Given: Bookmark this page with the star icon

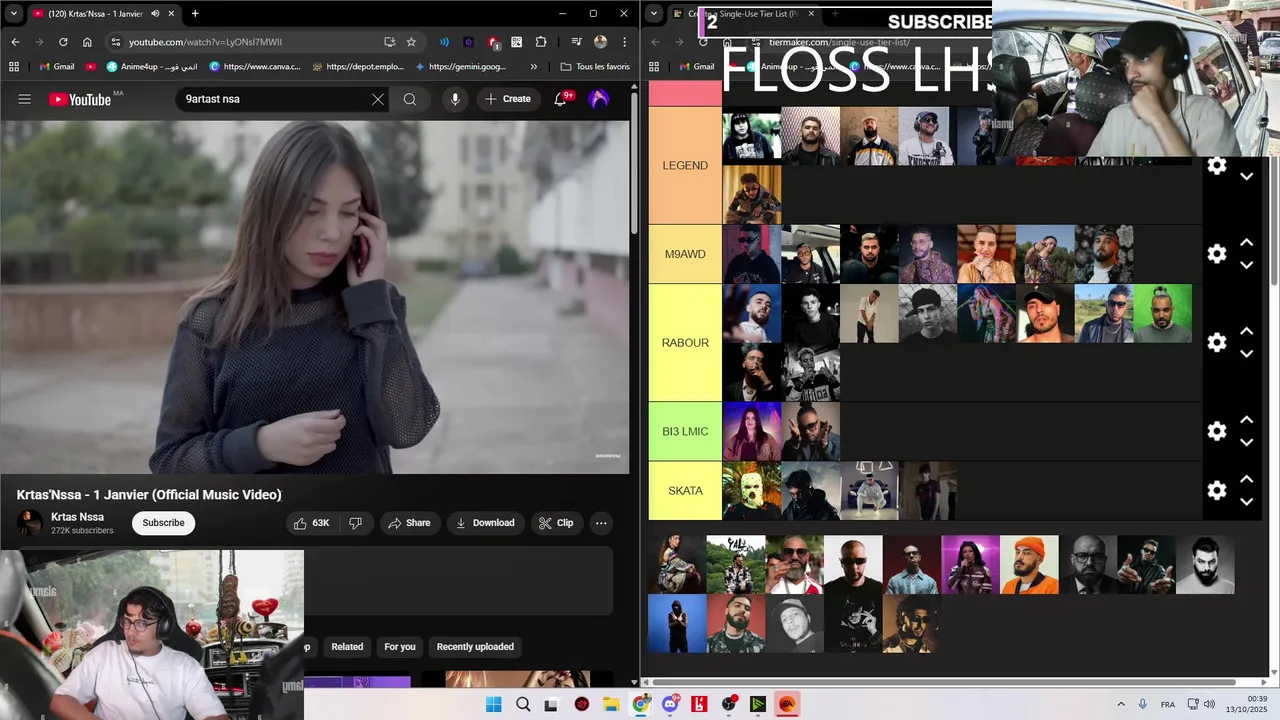Looking at the screenshot, I should click(411, 42).
